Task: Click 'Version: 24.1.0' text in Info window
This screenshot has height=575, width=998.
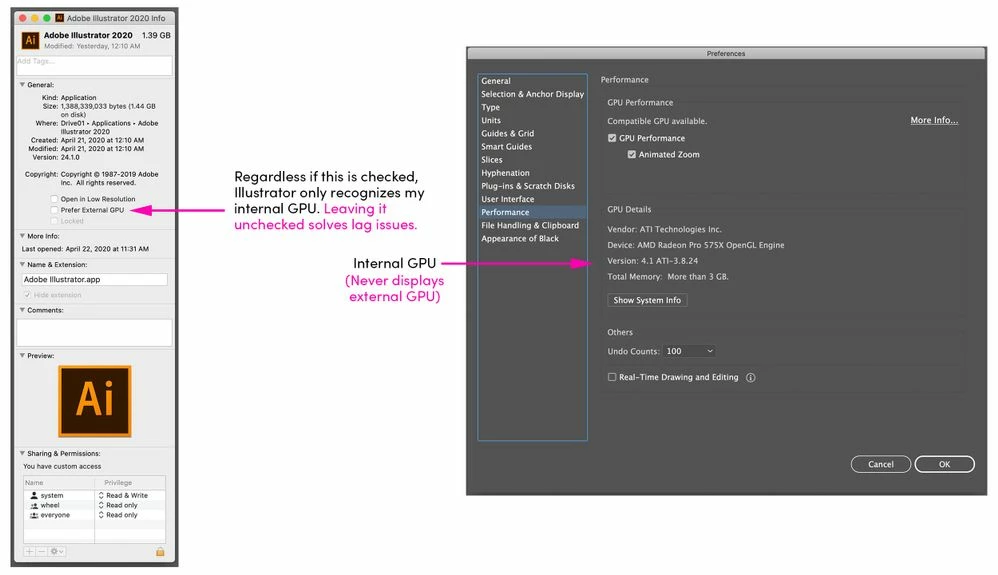Action: (x=56, y=157)
